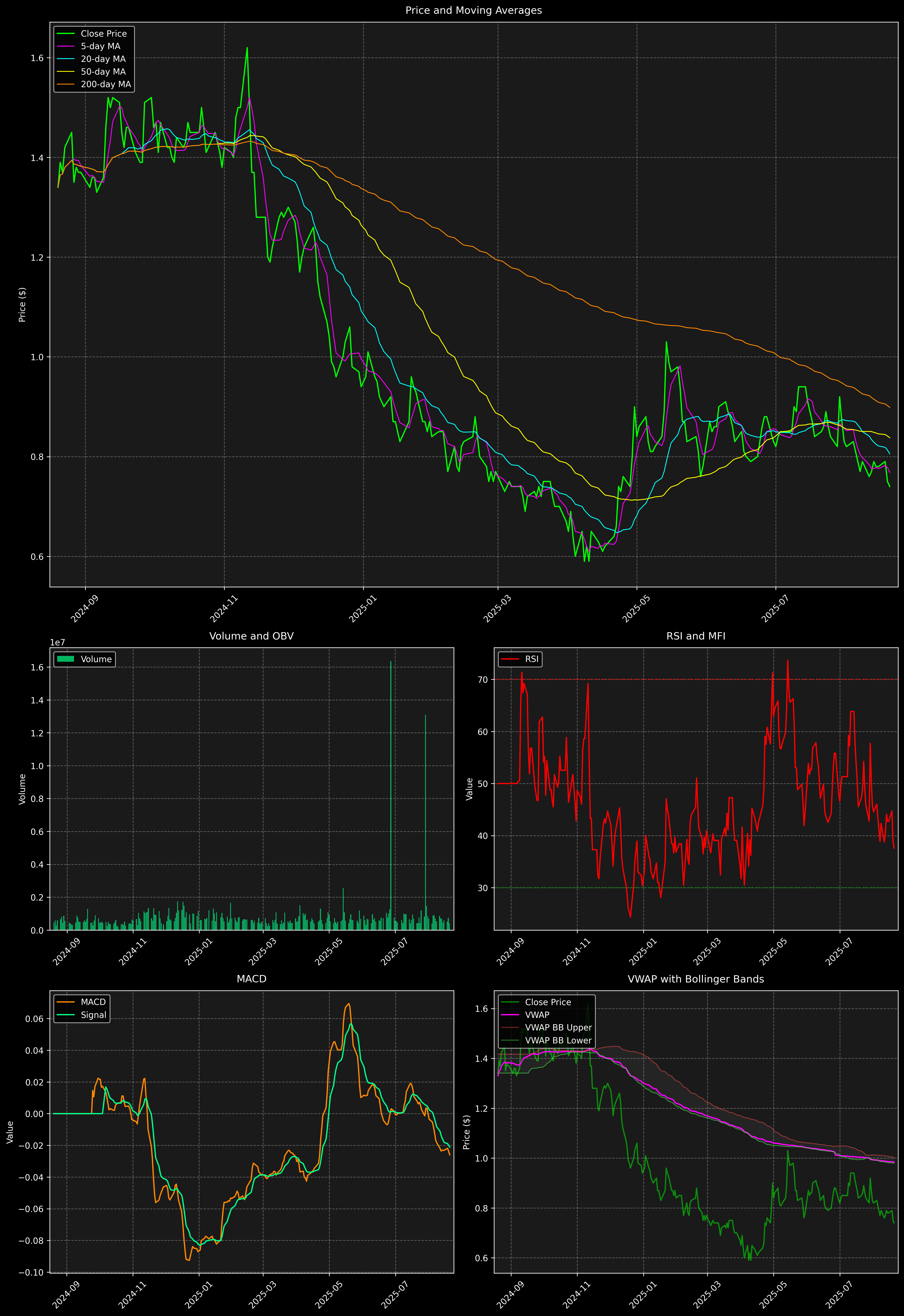The image size is (904, 1316).
Task: Click the green Volume legend swatch
Action: 66,659
